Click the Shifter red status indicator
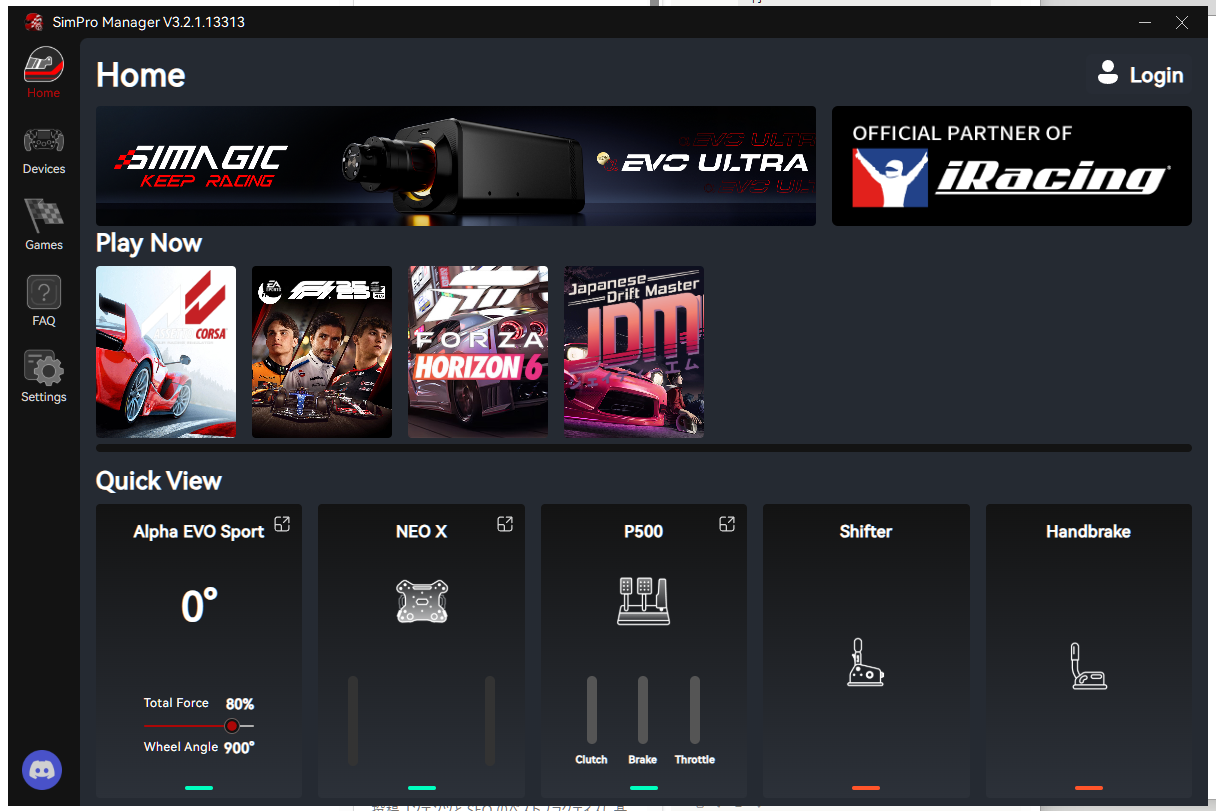 click(866, 788)
